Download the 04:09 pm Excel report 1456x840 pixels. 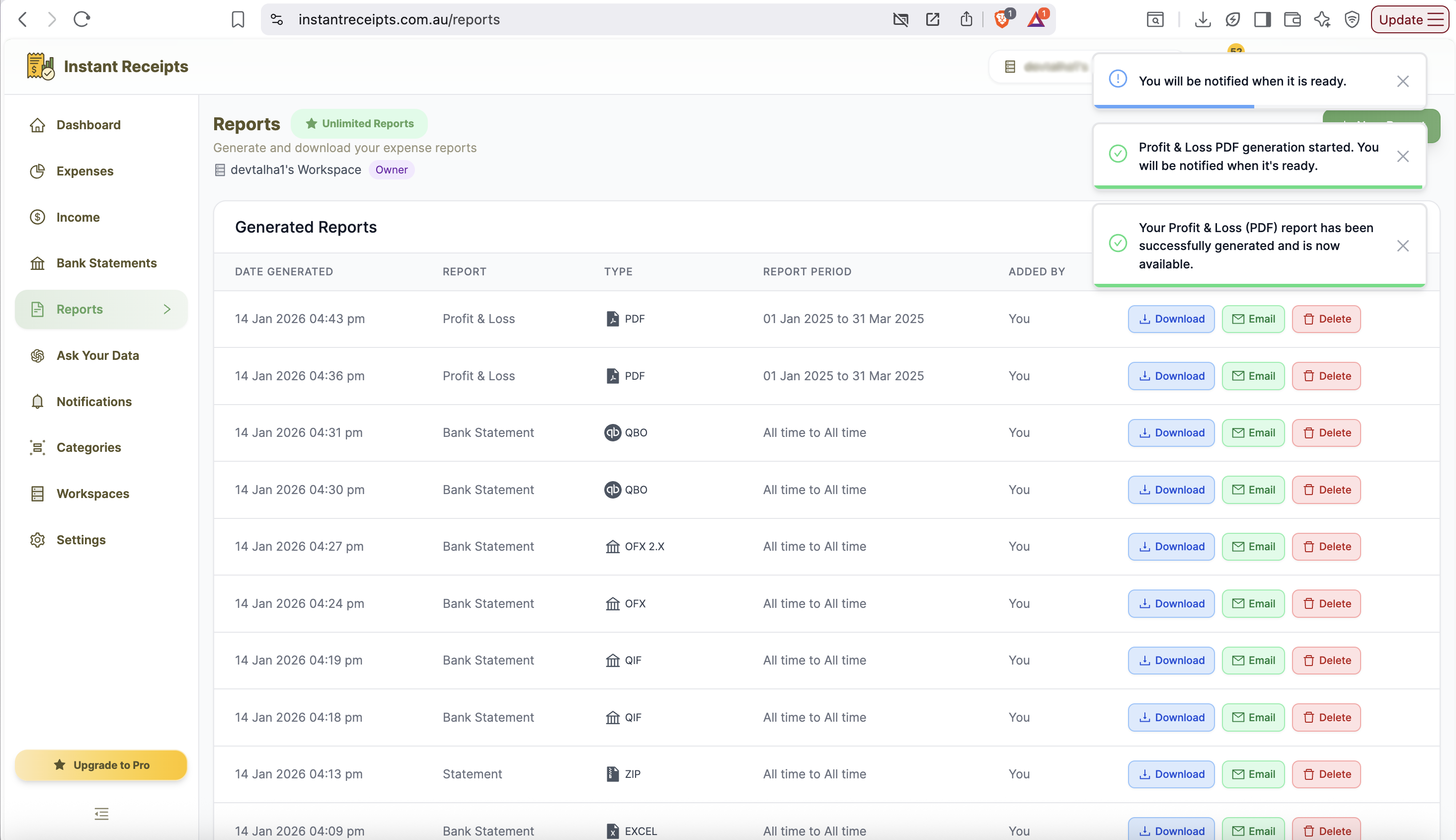click(1171, 830)
